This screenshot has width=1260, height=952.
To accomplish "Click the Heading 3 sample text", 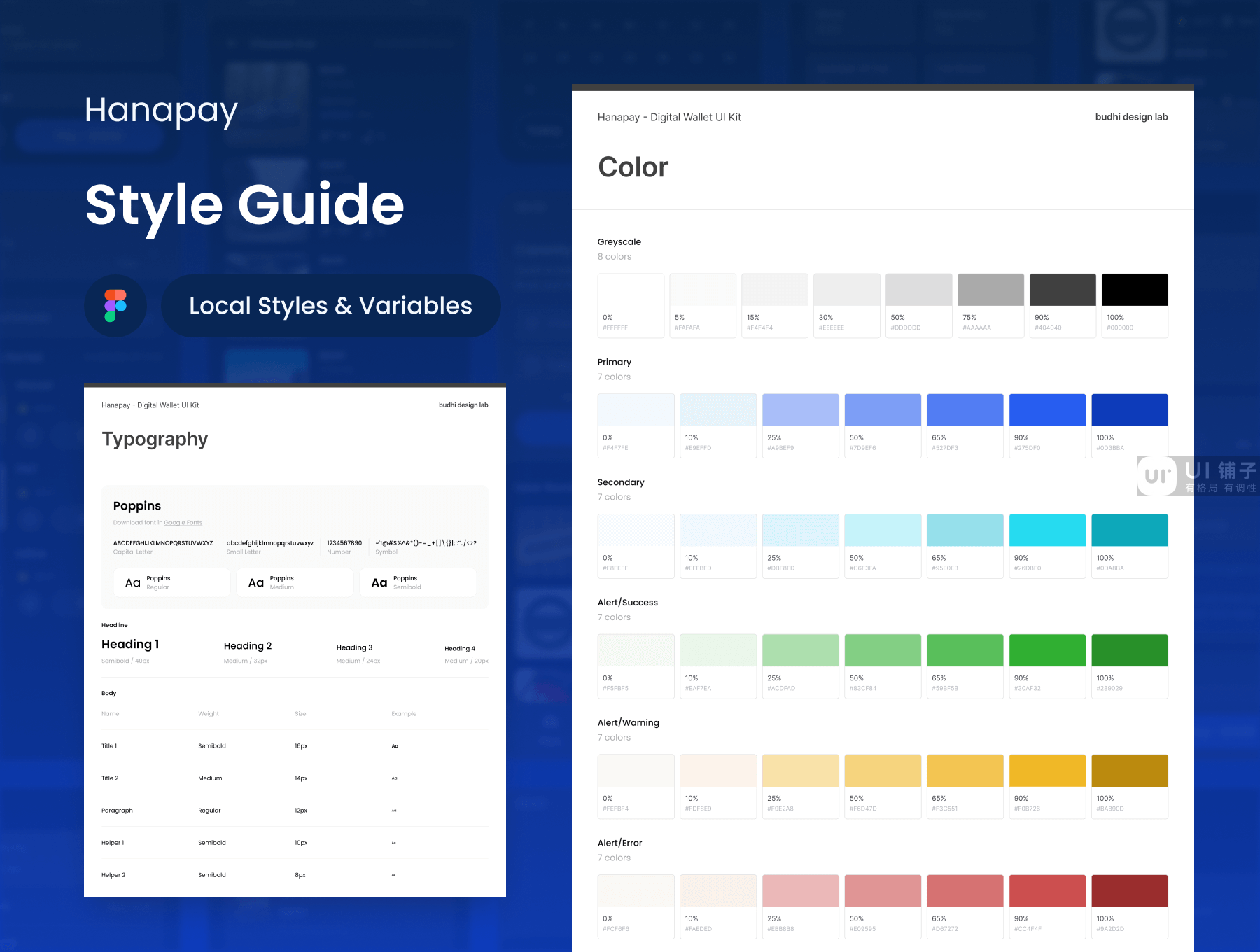I will pyautogui.click(x=354, y=647).
